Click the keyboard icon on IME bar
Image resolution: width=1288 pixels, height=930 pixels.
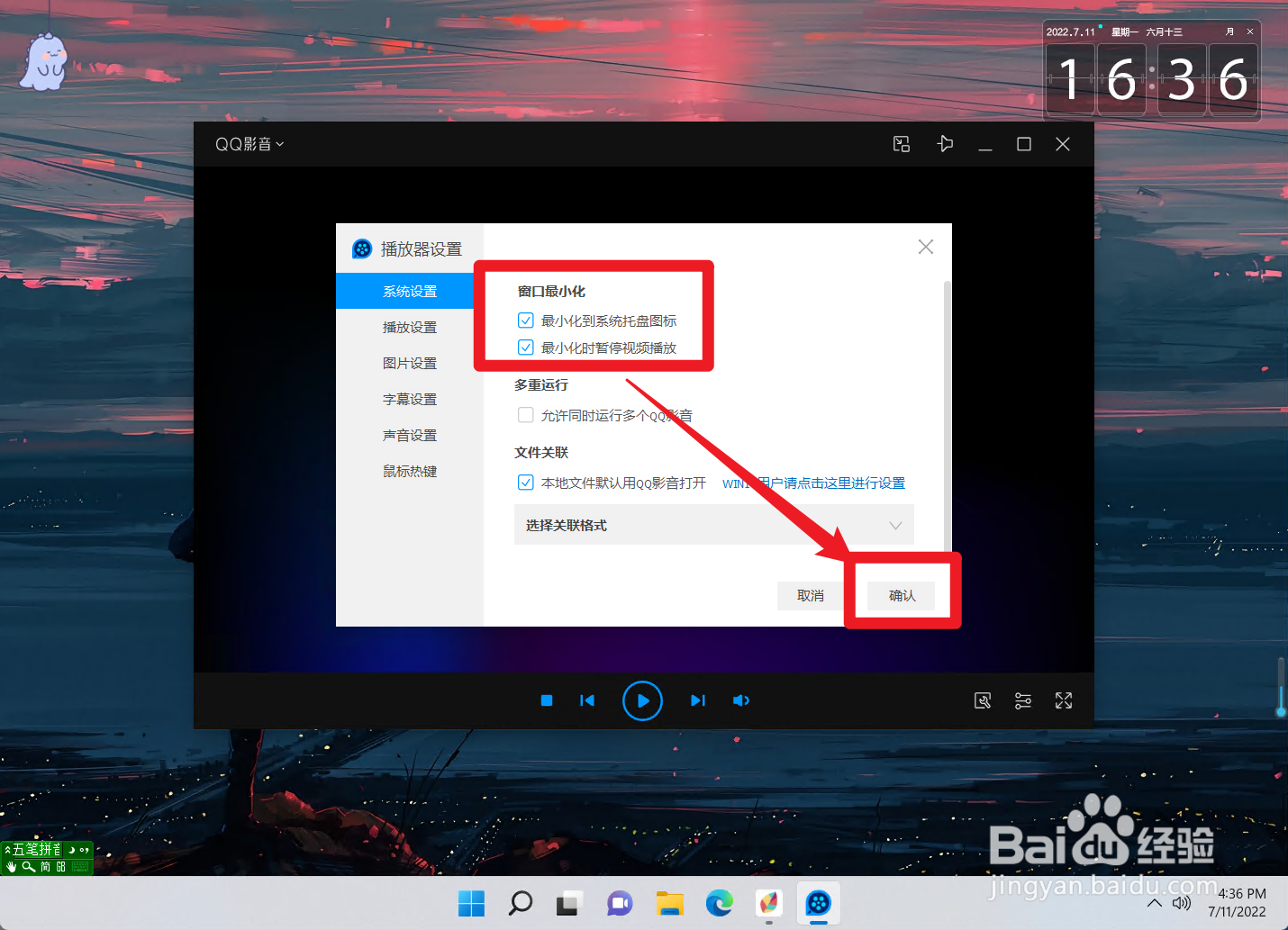[80, 867]
